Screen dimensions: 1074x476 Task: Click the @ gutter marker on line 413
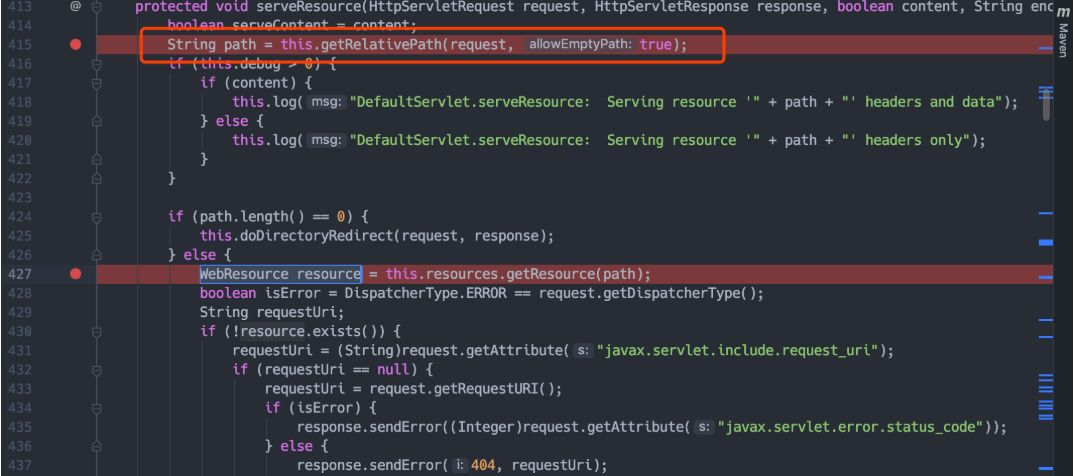(75, 7)
